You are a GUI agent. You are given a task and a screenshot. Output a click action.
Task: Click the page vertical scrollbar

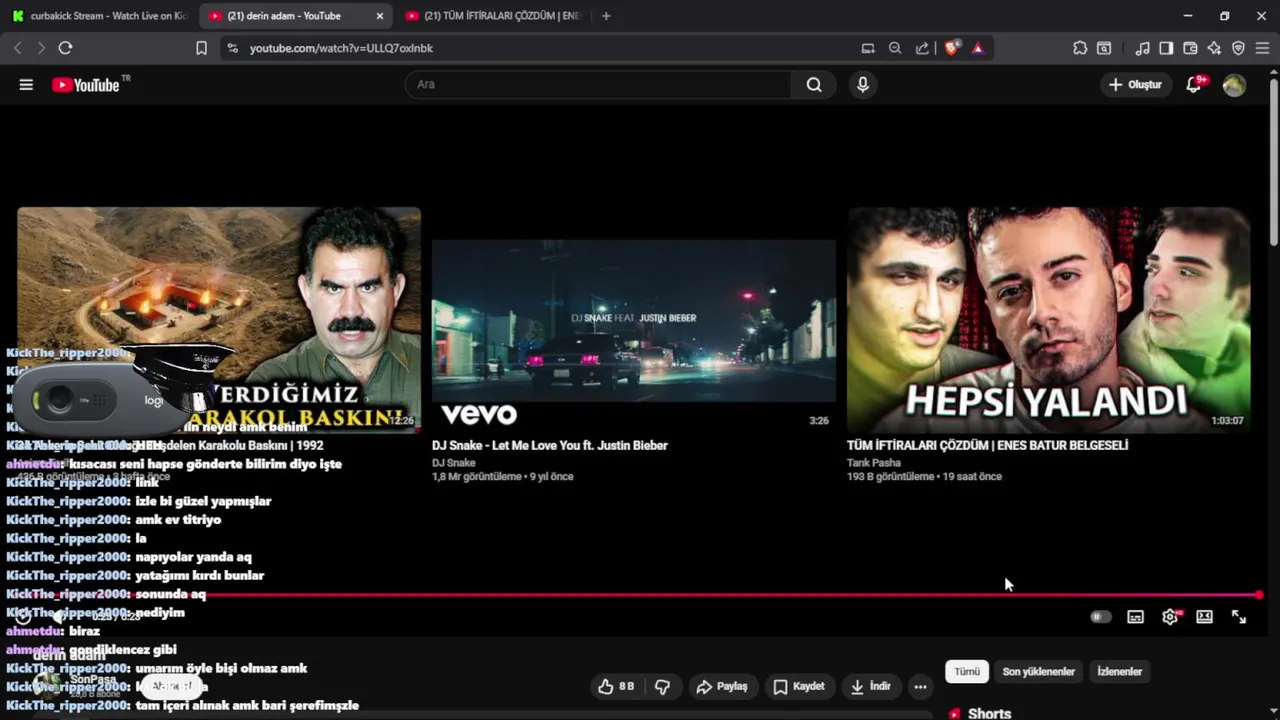tap(1274, 160)
